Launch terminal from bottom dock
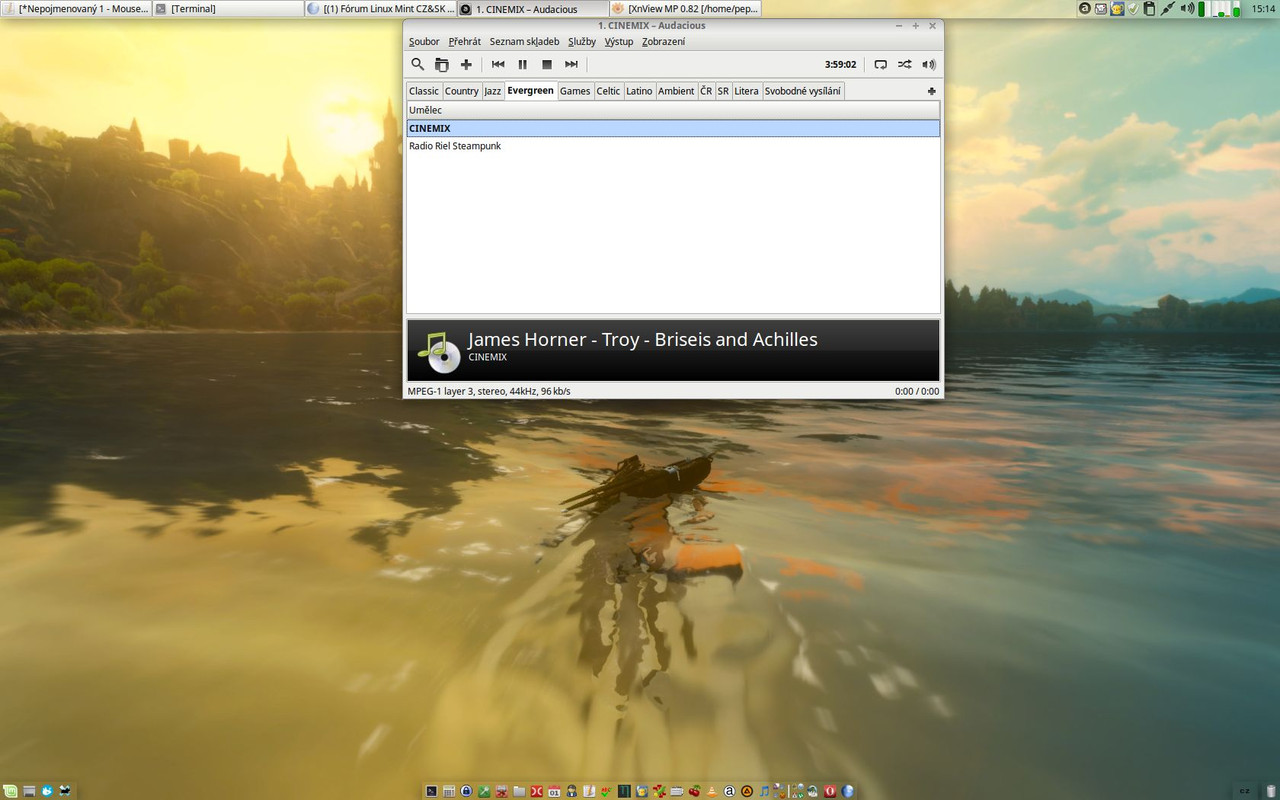The image size is (1280, 800). (431, 791)
